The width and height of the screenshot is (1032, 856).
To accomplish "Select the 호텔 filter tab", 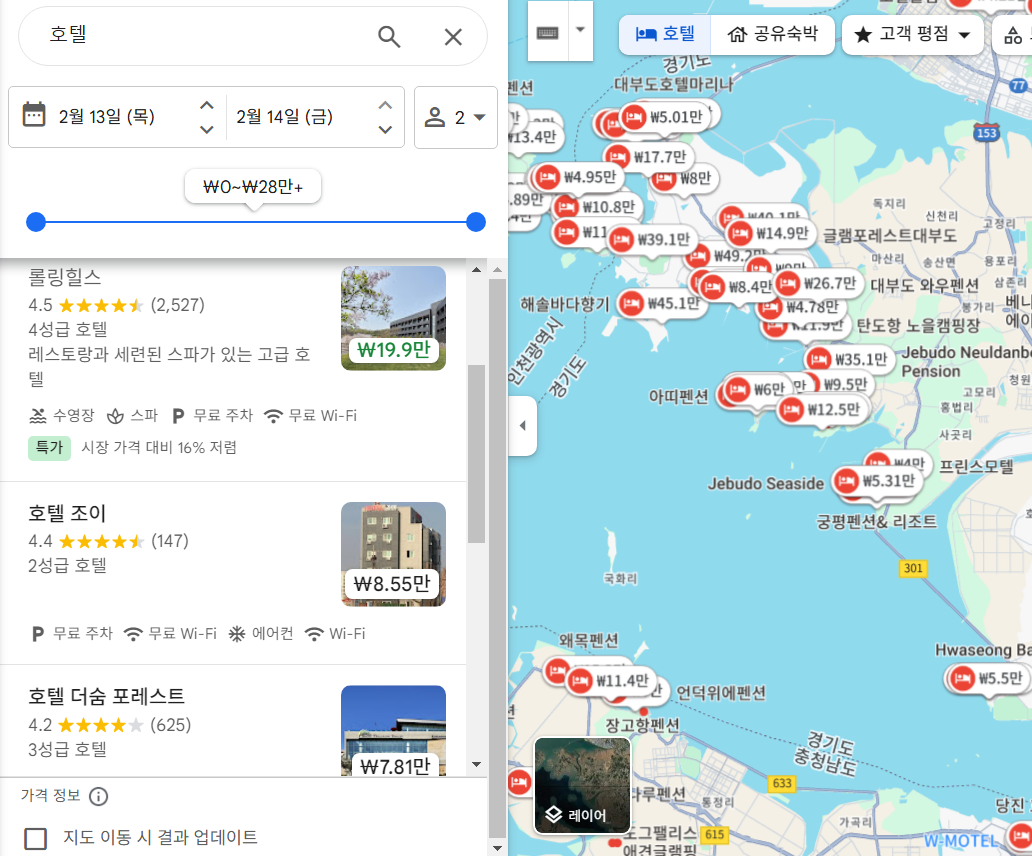I will [665, 34].
